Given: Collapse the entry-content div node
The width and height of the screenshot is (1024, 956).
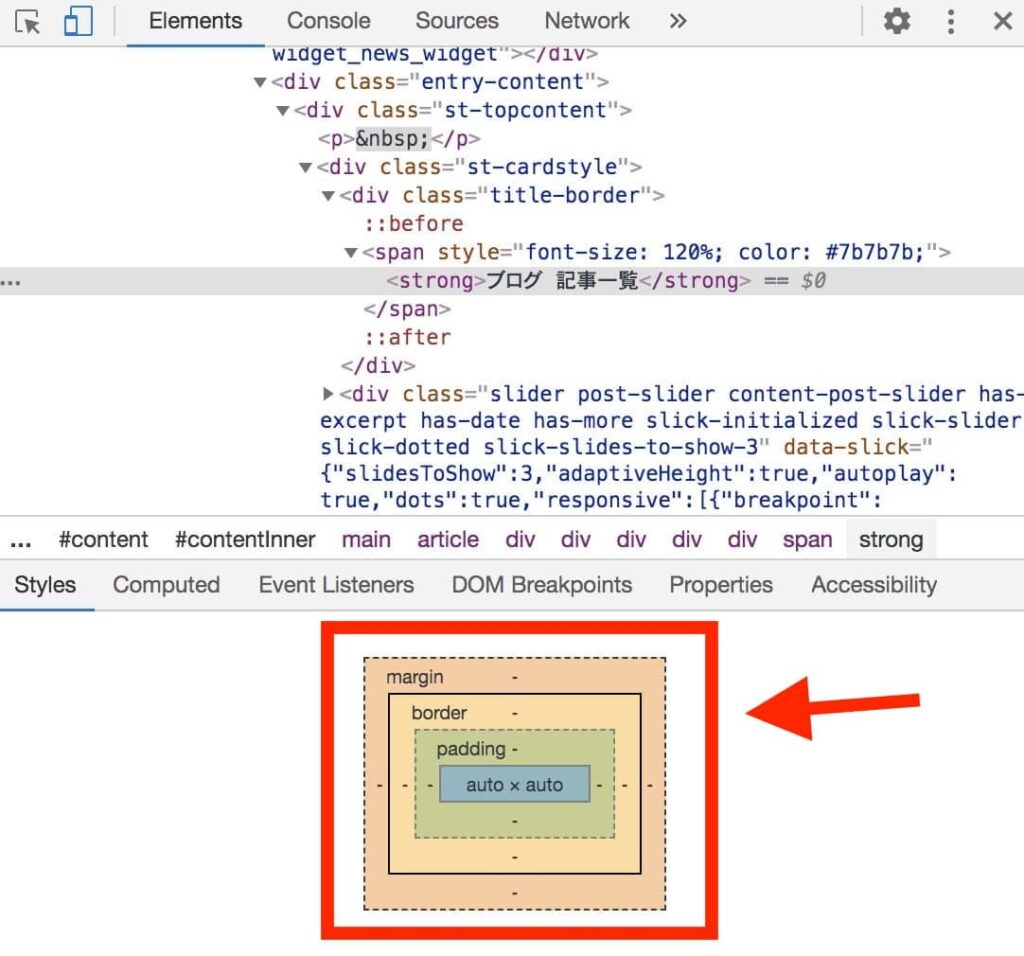Looking at the screenshot, I should click(x=261, y=82).
